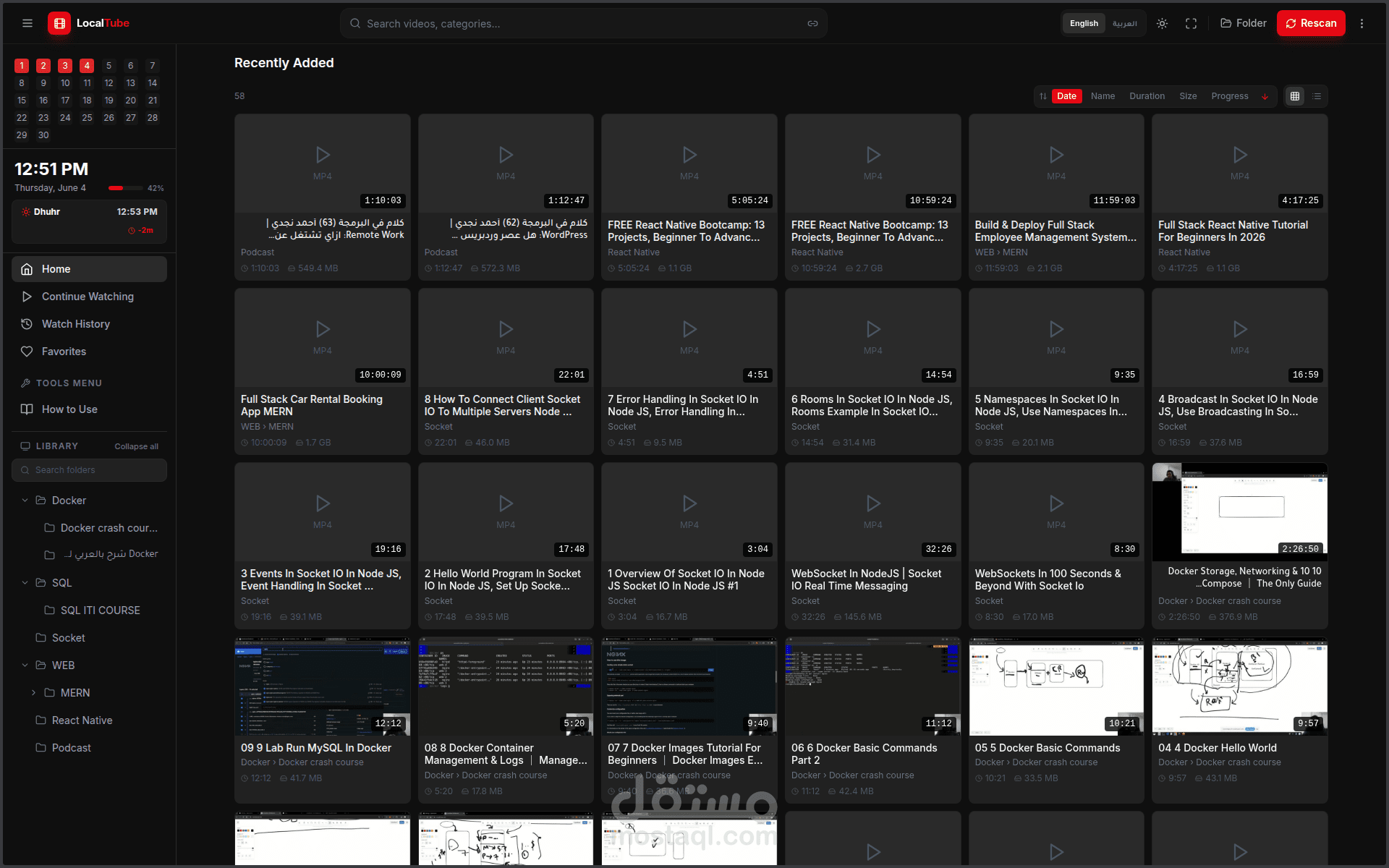
Task: Focus the Search folders field
Action: (x=89, y=470)
